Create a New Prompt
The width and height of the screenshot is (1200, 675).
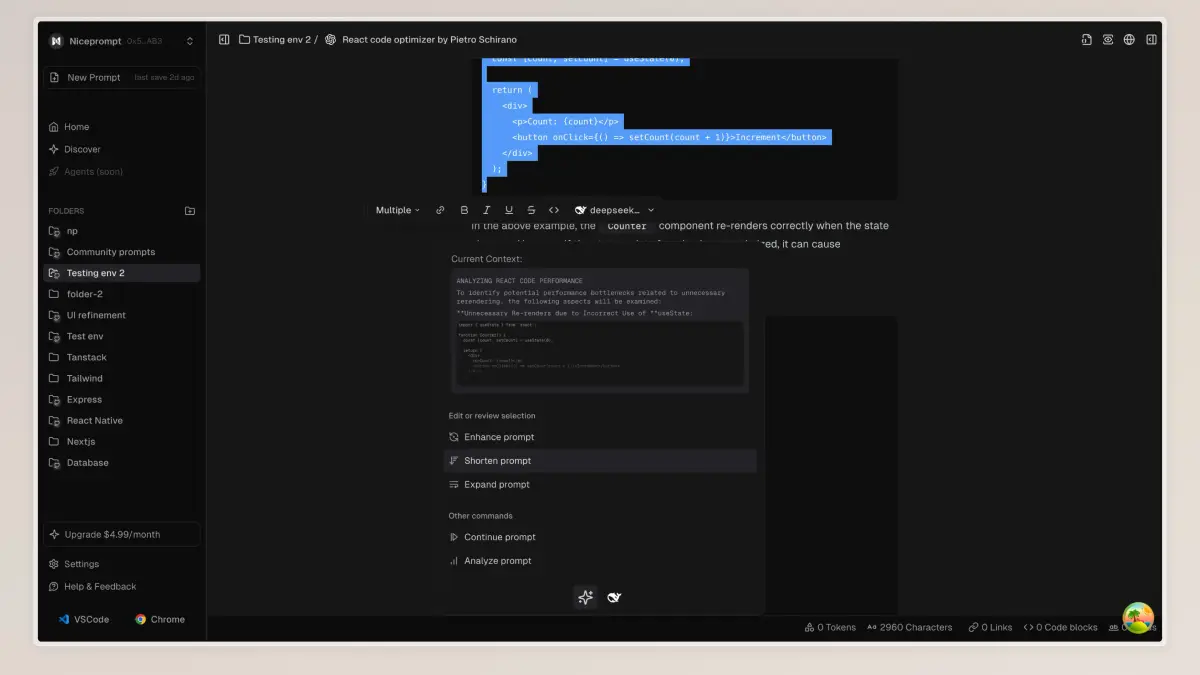coord(93,77)
